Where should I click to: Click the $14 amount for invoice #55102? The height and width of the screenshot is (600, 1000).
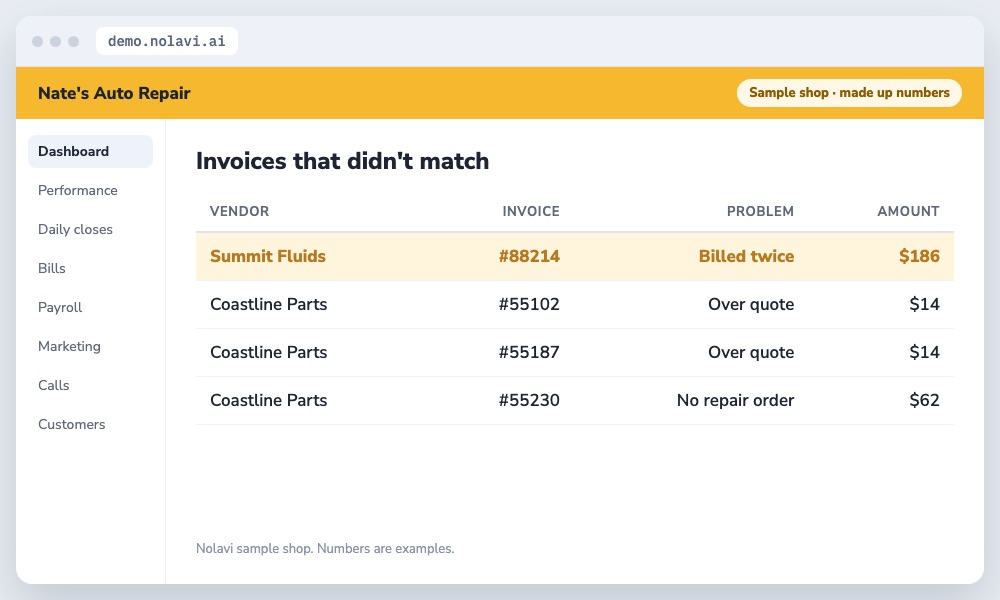[924, 304]
